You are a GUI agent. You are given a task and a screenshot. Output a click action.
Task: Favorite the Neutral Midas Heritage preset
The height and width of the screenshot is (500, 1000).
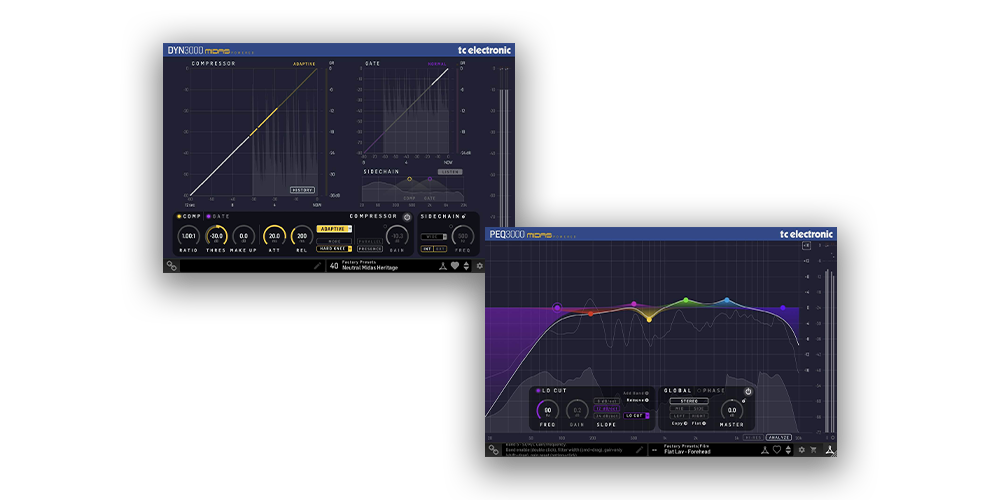pos(455,266)
